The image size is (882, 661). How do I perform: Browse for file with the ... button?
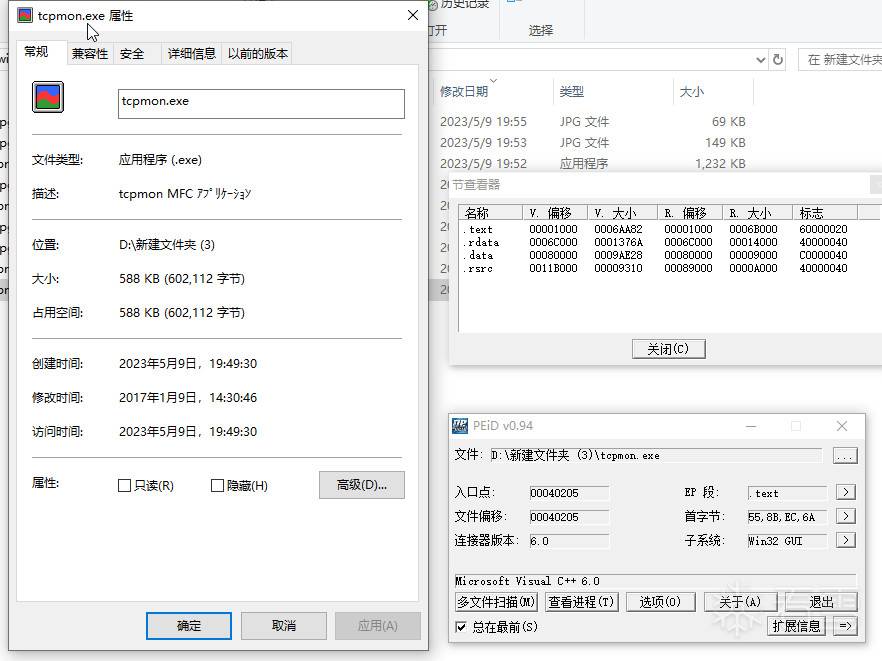point(845,455)
